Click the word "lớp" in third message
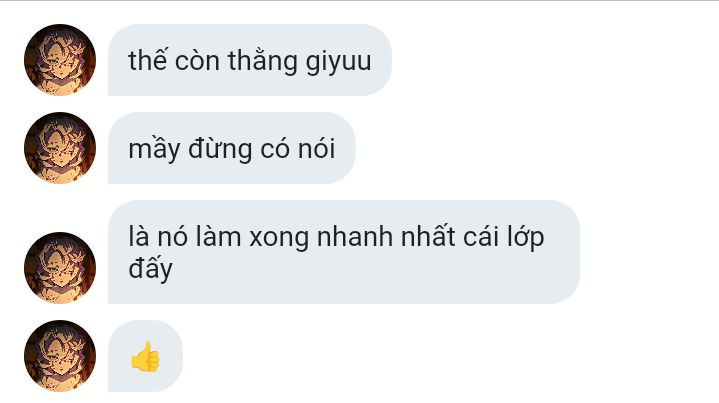This screenshot has height=403, width=719. (525, 237)
